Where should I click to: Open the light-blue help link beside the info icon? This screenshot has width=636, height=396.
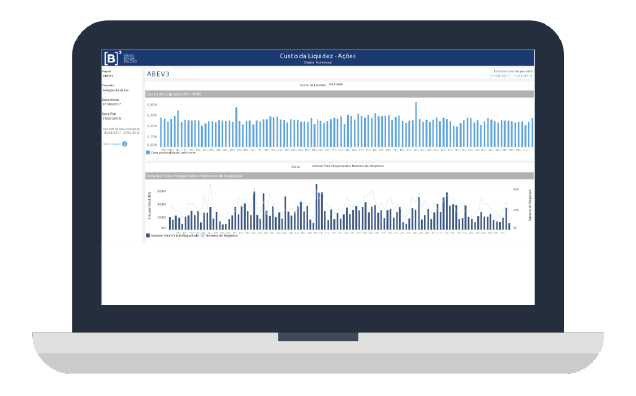click(112, 144)
